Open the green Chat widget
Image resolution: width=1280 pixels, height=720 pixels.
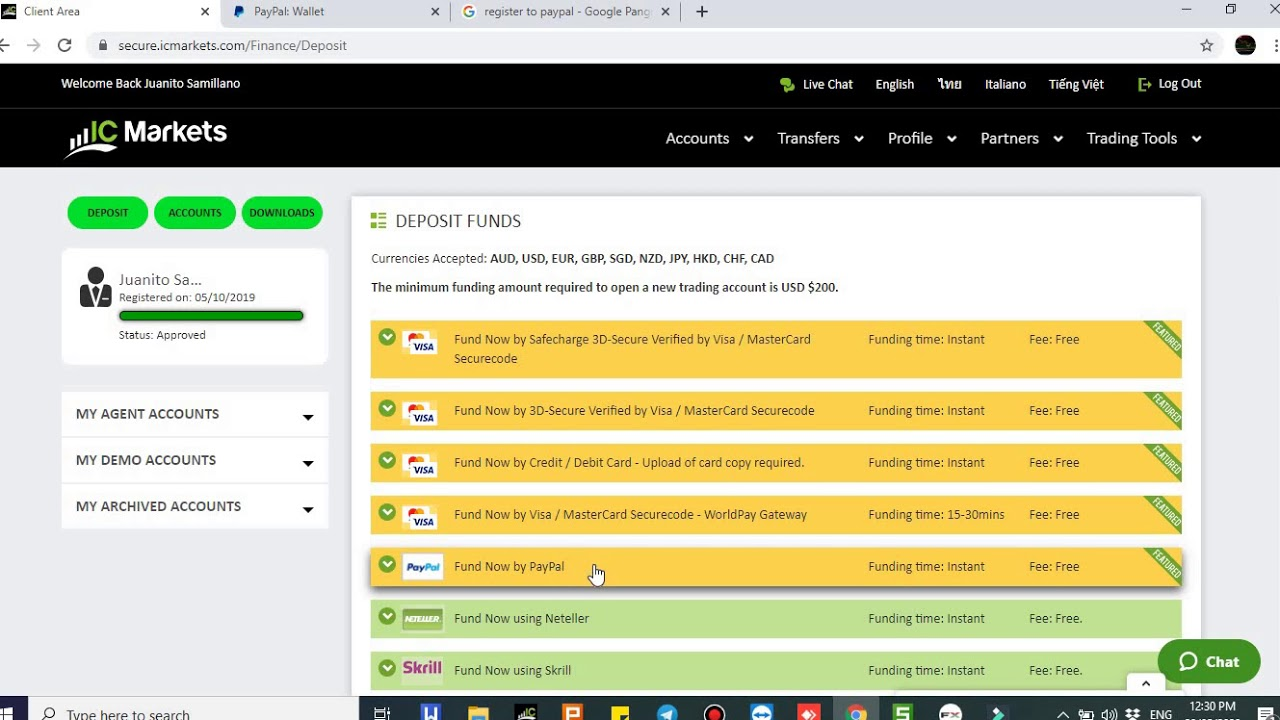pos(1209,661)
